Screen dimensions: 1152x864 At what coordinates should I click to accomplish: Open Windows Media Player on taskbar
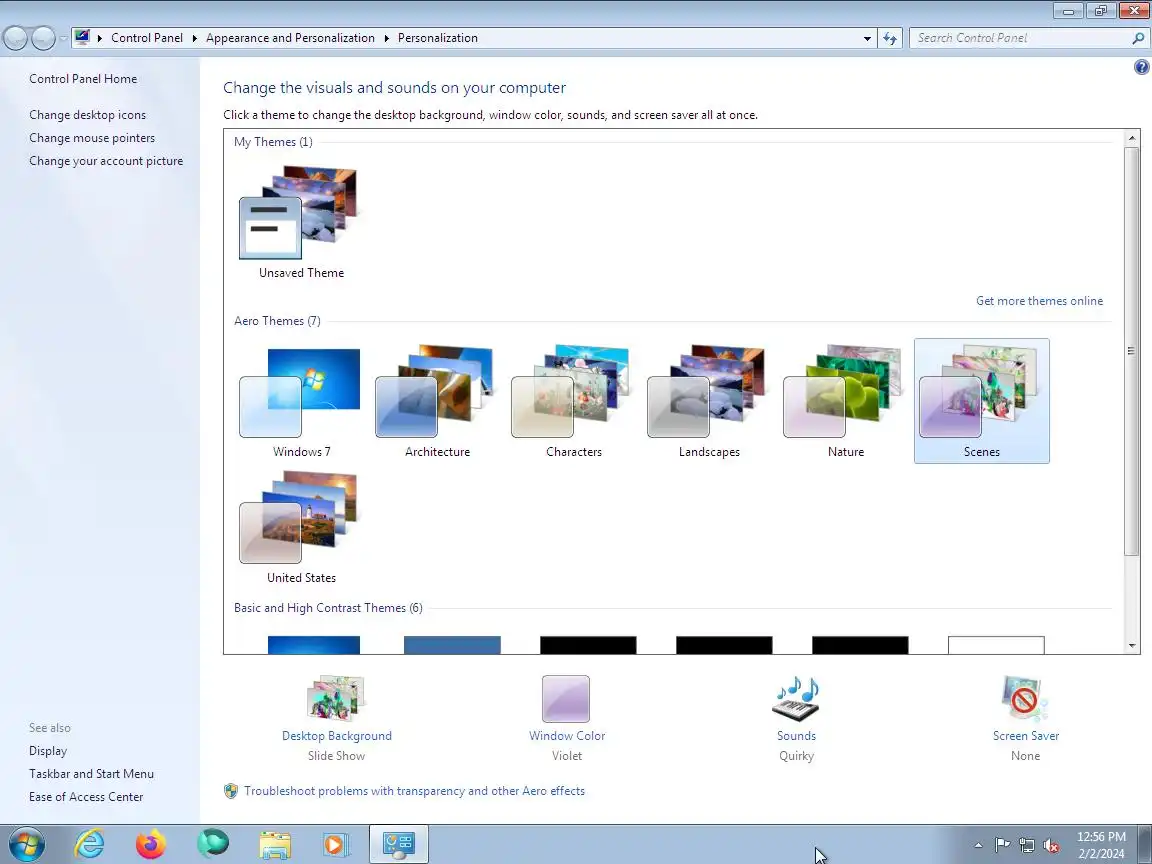(336, 844)
